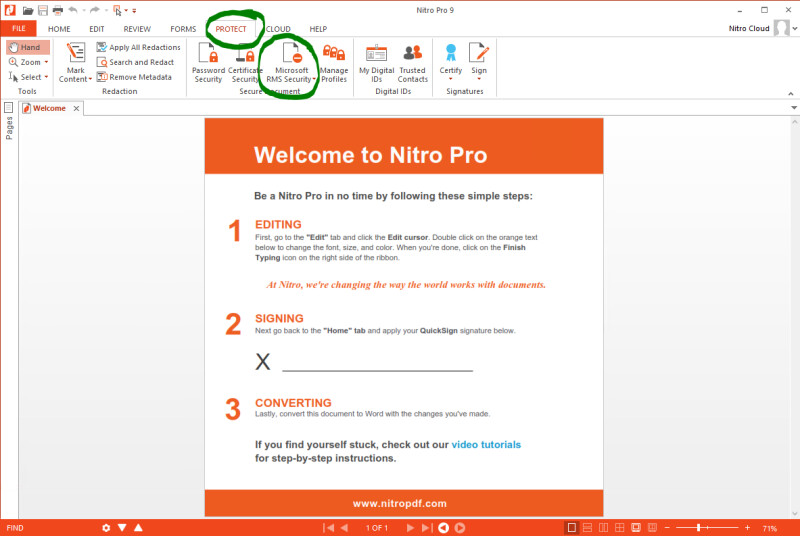Click the cursor tool icon in quick access toolbar

117,10
